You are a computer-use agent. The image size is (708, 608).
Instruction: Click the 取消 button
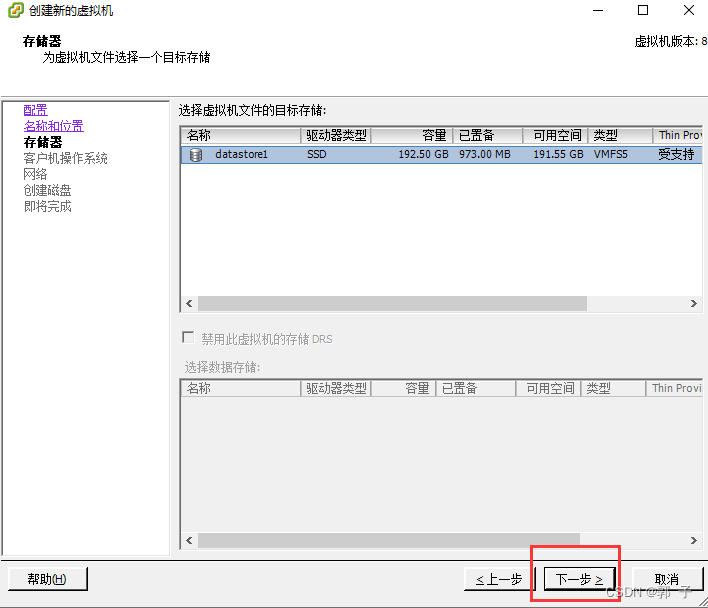pos(667,579)
